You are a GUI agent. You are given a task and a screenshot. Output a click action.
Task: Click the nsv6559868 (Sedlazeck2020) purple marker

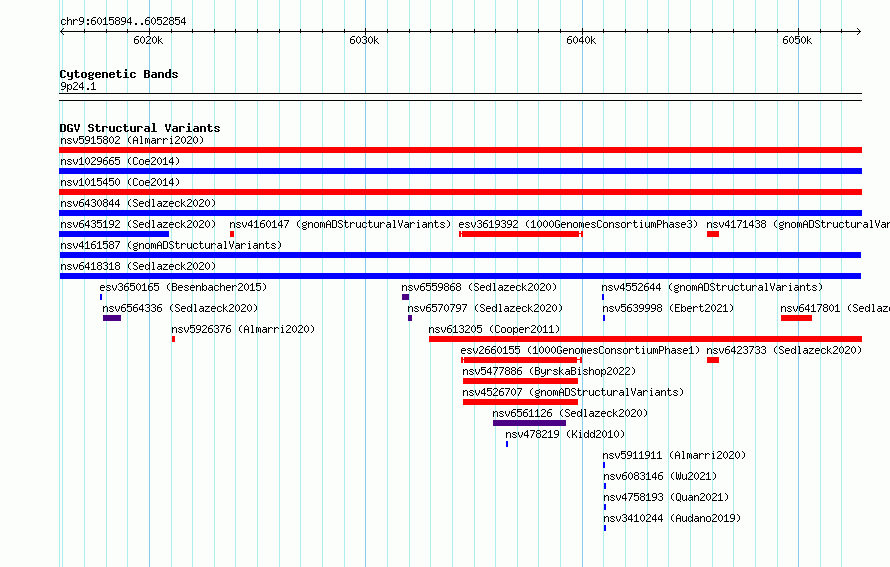pos(405,297)
